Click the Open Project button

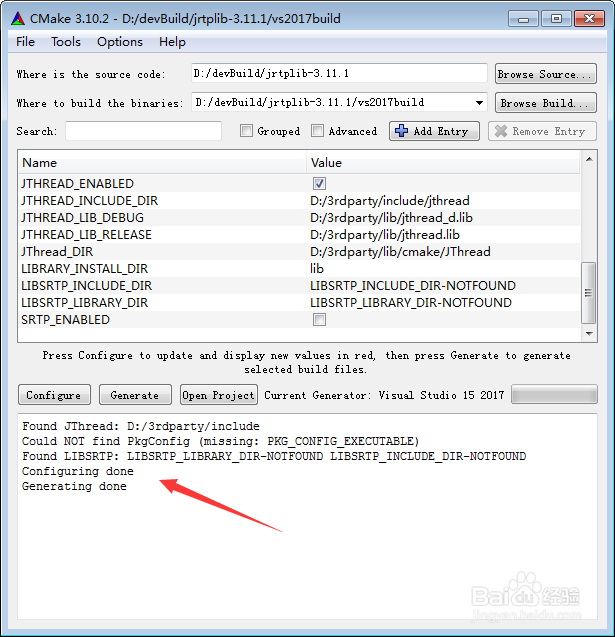click(219, 395)
